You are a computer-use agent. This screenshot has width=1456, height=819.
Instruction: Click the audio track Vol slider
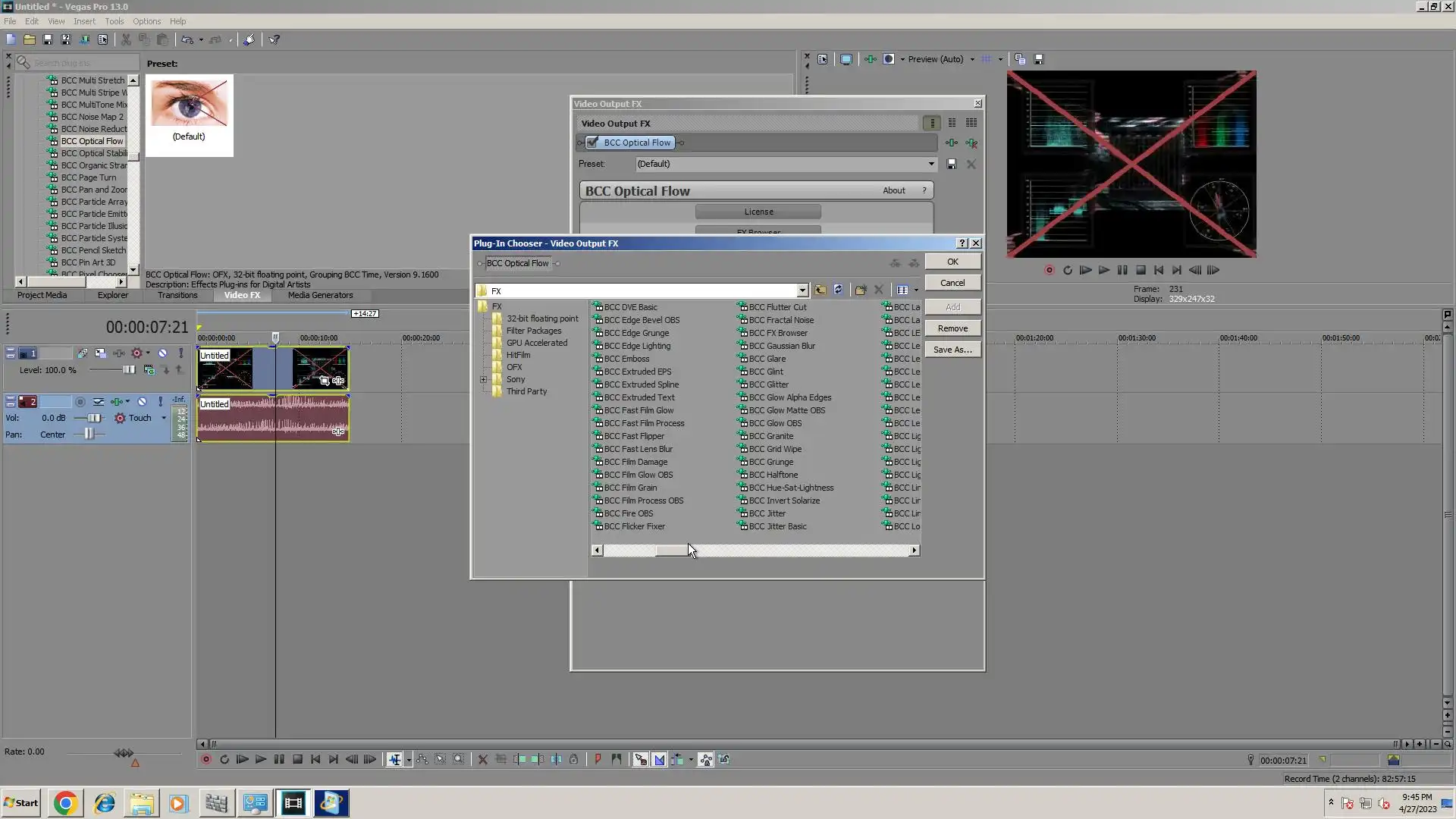click(x=93, y=418)
